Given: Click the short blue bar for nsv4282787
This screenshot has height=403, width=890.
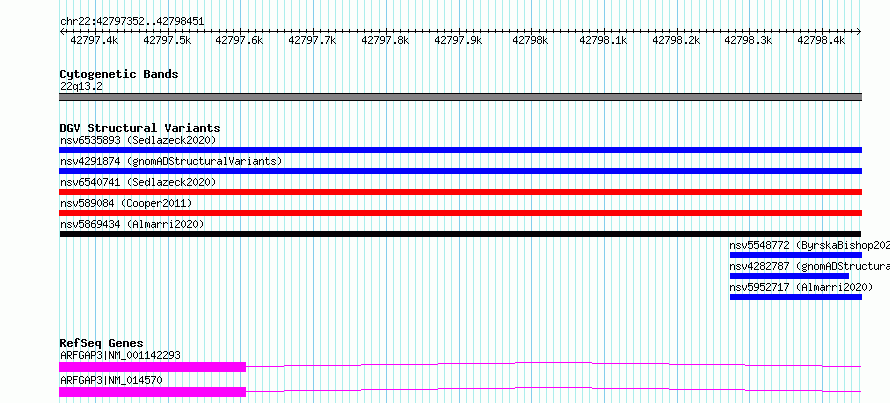Looking at the screenshot, I should tap(790, 276).
